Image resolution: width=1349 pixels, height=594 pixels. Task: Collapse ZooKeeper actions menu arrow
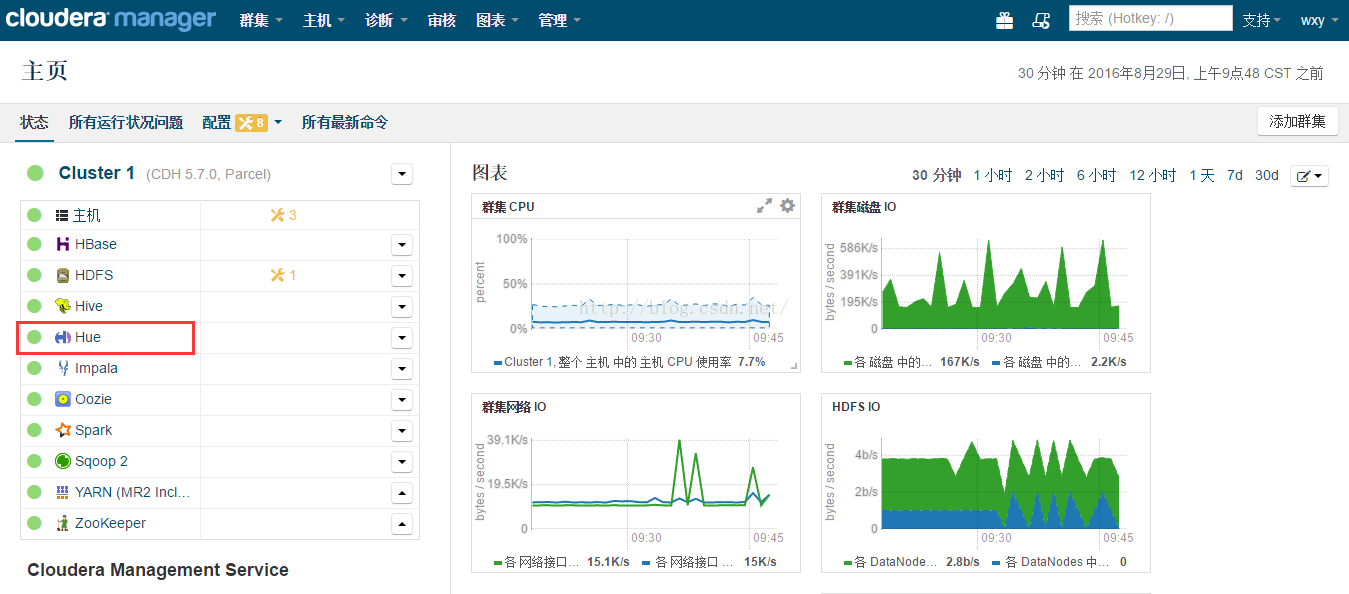coord(402,524)
